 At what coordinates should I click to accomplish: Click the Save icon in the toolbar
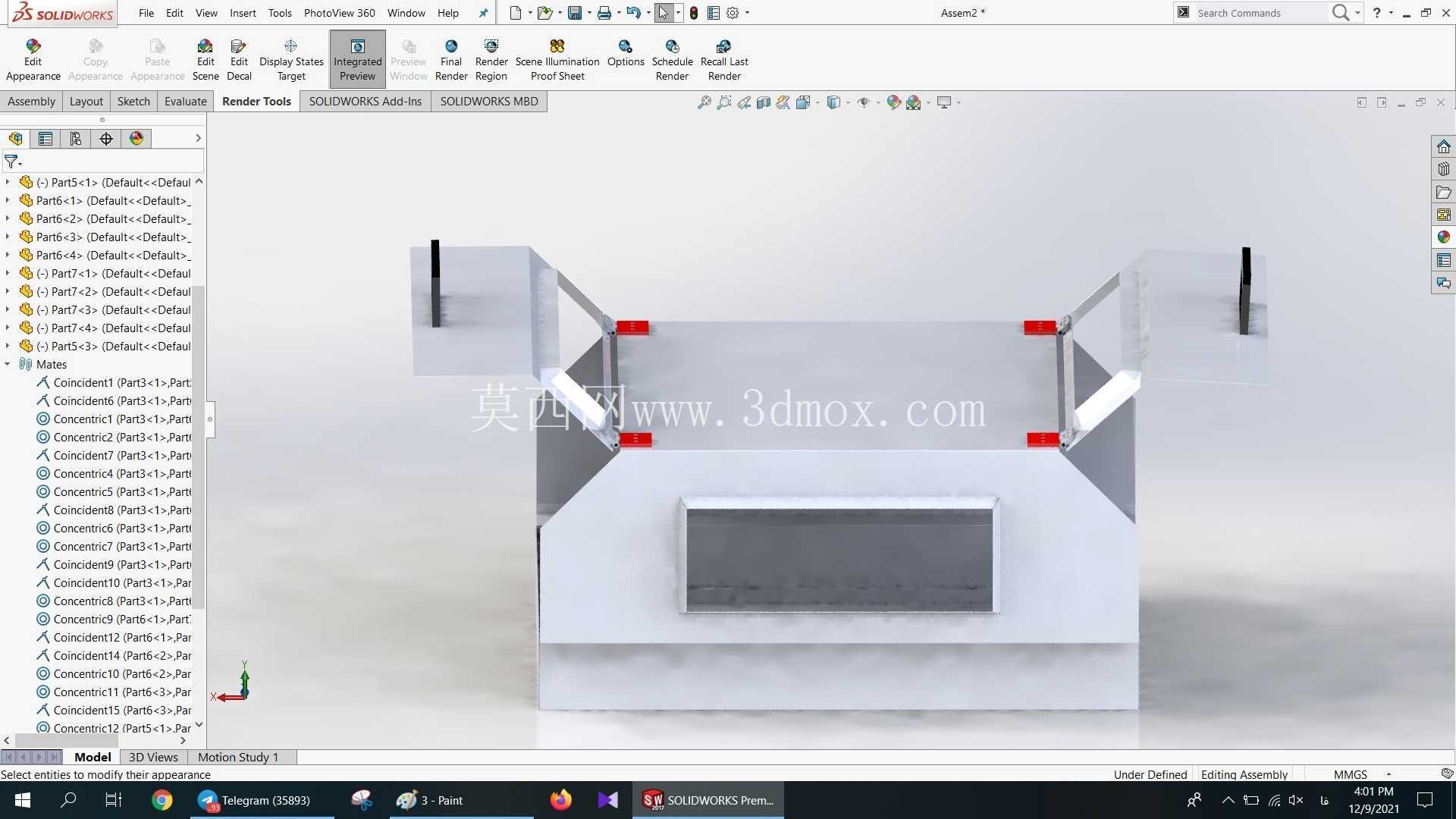coord(575,13)
